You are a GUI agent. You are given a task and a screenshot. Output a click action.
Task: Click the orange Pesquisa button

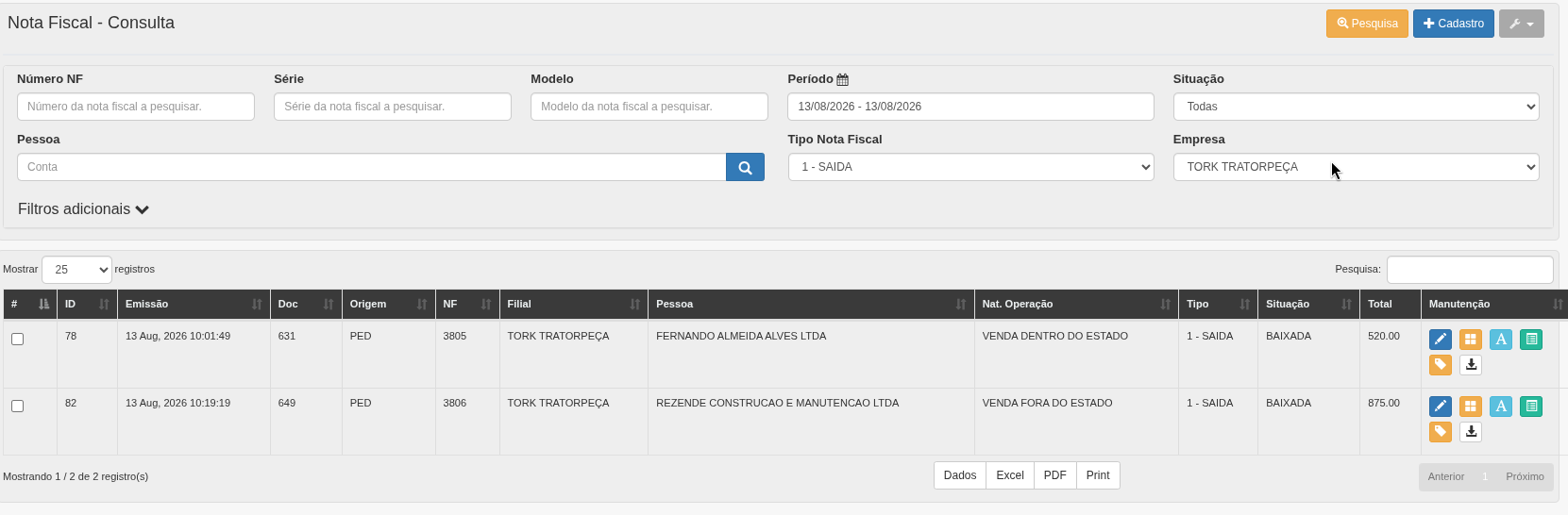click(x=1367, y=24)
